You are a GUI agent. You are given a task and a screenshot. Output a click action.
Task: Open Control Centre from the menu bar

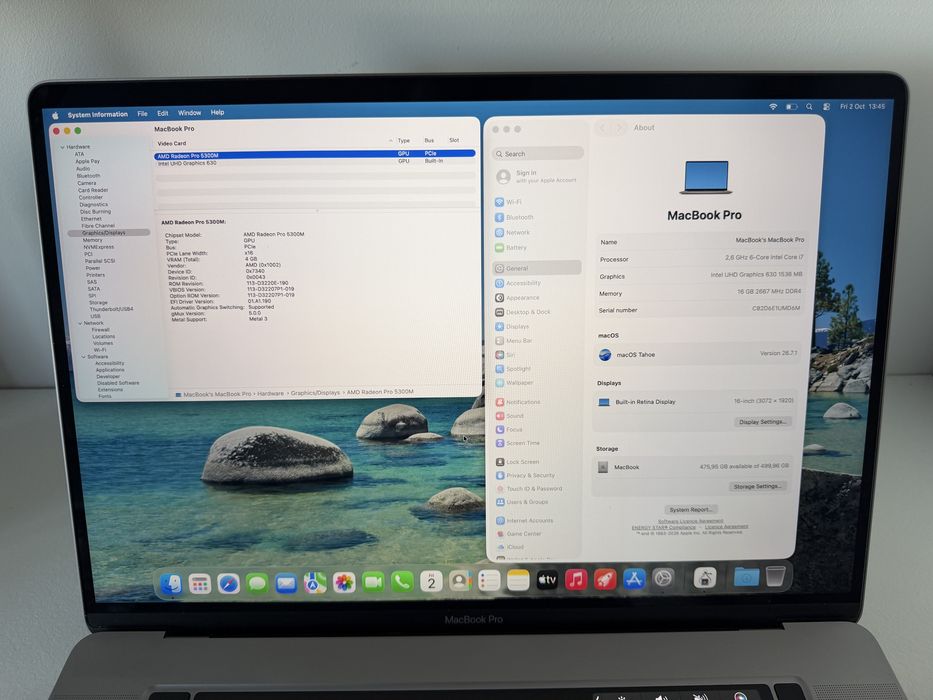tap(826, 107)
